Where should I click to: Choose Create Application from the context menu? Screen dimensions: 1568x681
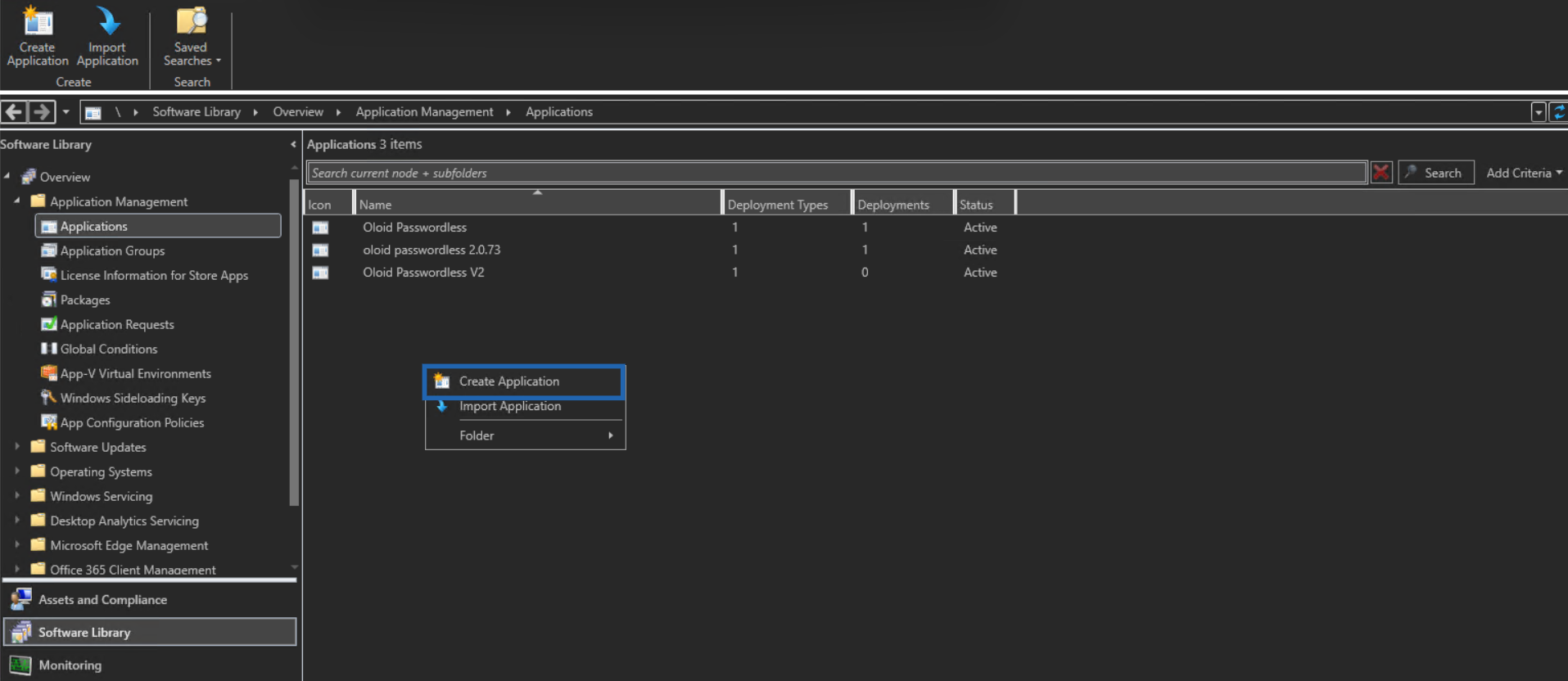tap(524, 381)
